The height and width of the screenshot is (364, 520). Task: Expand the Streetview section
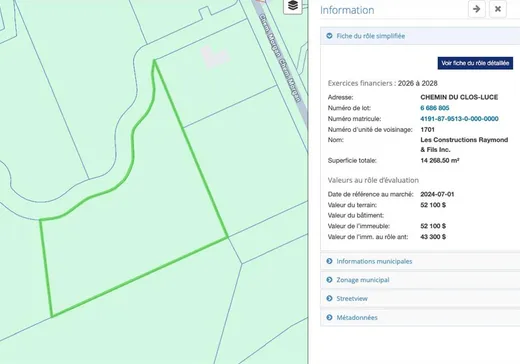click(420, 299)
